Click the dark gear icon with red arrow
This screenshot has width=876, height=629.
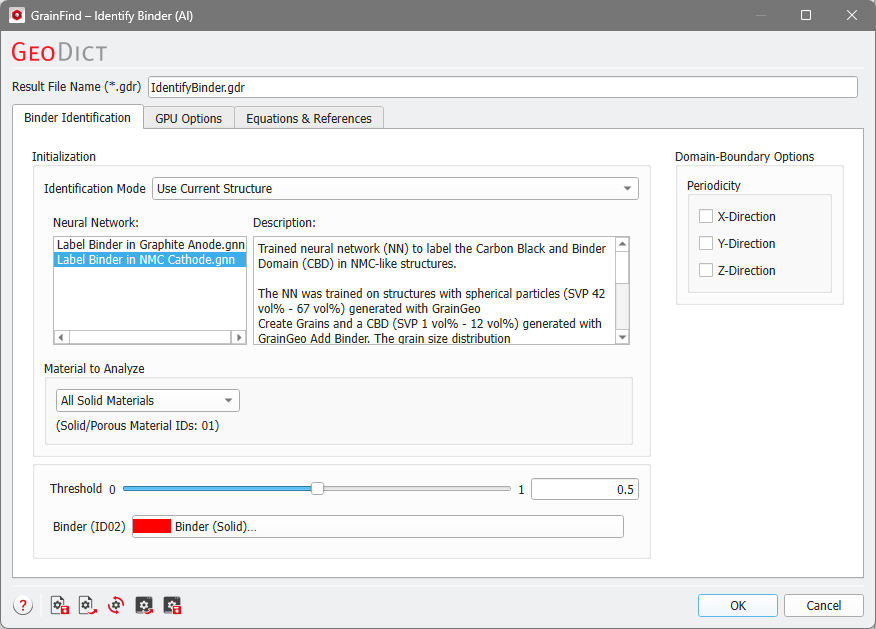144,606
